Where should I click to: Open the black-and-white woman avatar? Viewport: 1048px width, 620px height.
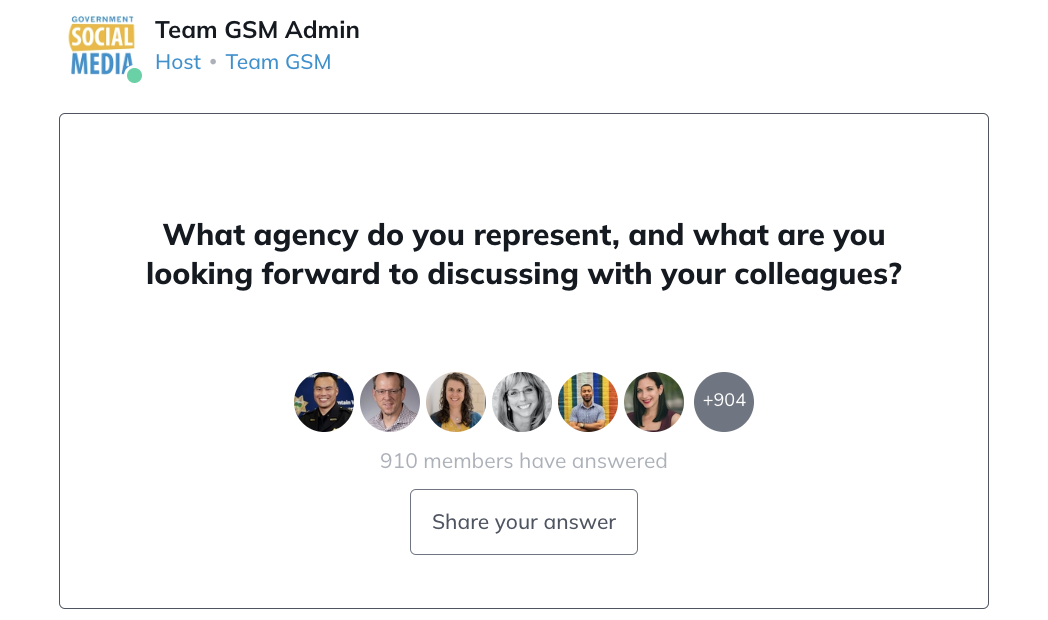[522, 402]
